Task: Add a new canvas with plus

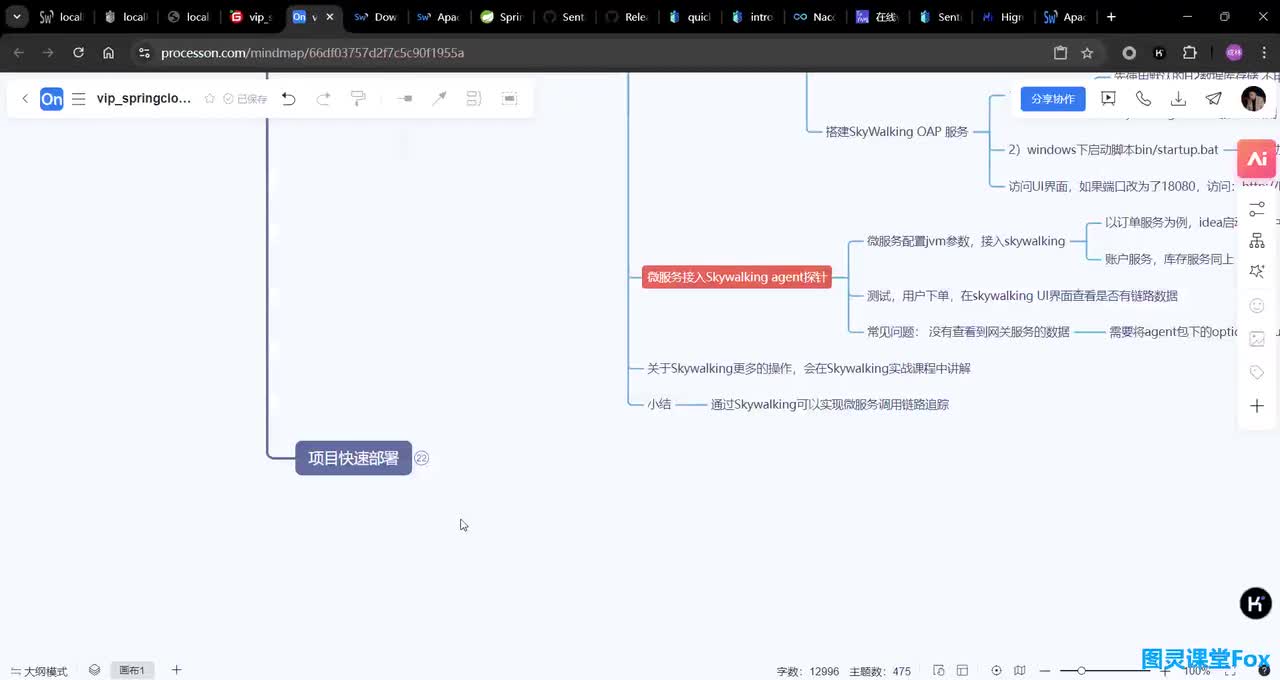Action: tap(177, 670)
